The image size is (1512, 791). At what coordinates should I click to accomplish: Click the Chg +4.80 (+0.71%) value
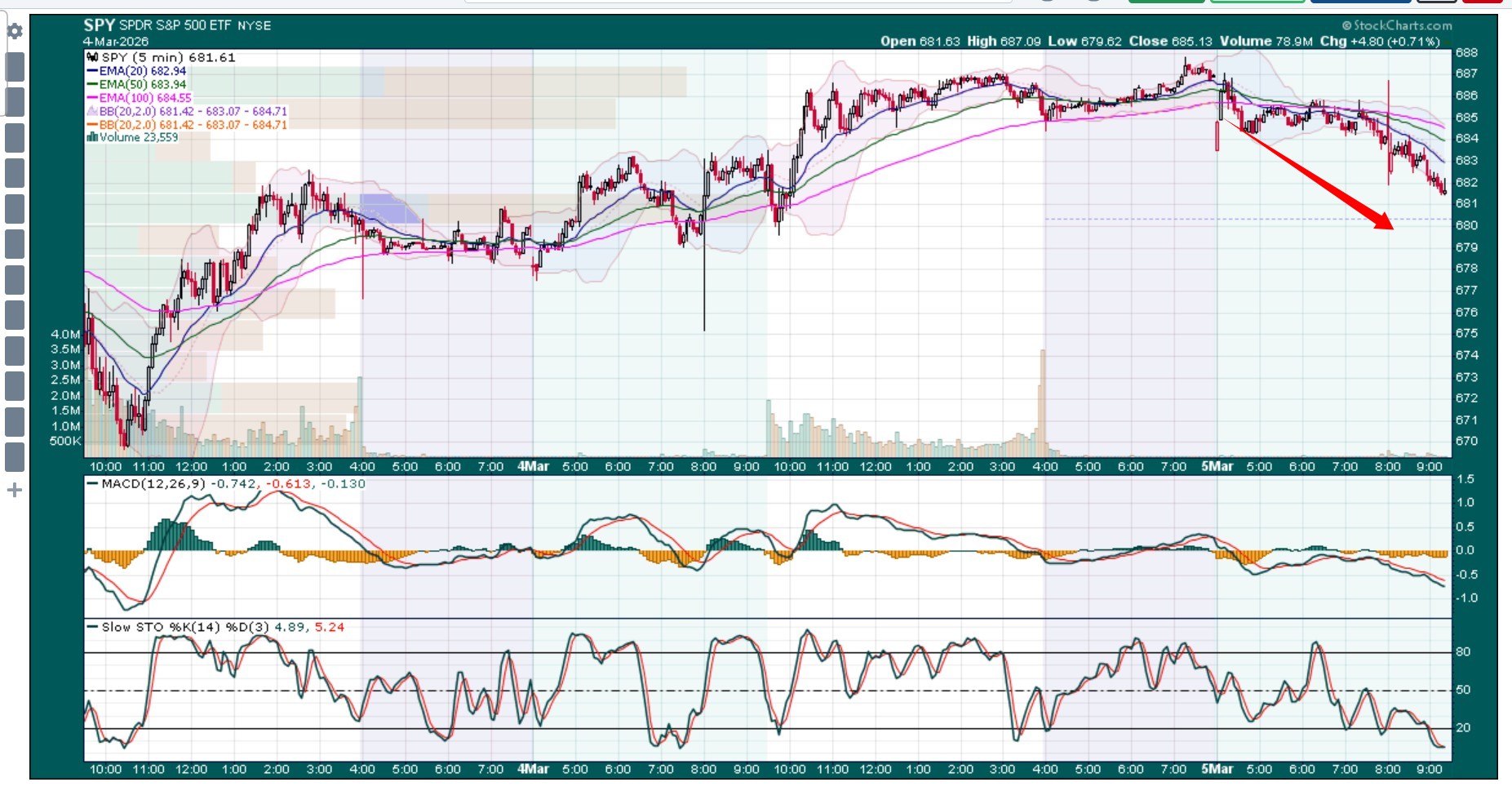click(1380, 41)
